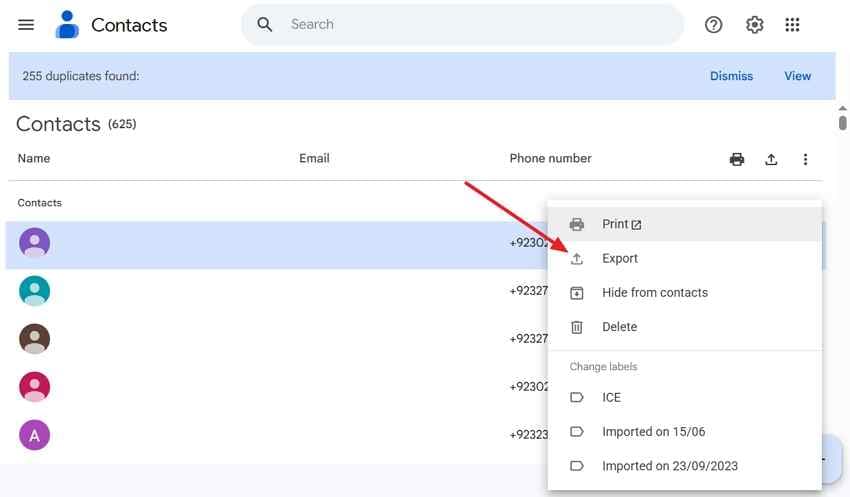
Task: View the 255 duplicates found
Action: click(797, 76)
